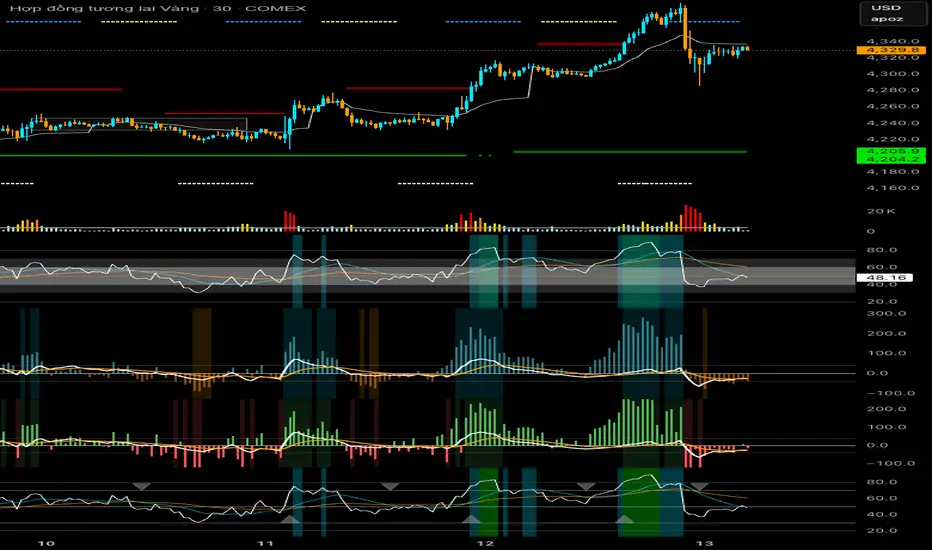This screenshot has width=932, height=550.
Task: Click the 4,220.0 price scale label
Action: pyautogui.click(x=893, y=139)
